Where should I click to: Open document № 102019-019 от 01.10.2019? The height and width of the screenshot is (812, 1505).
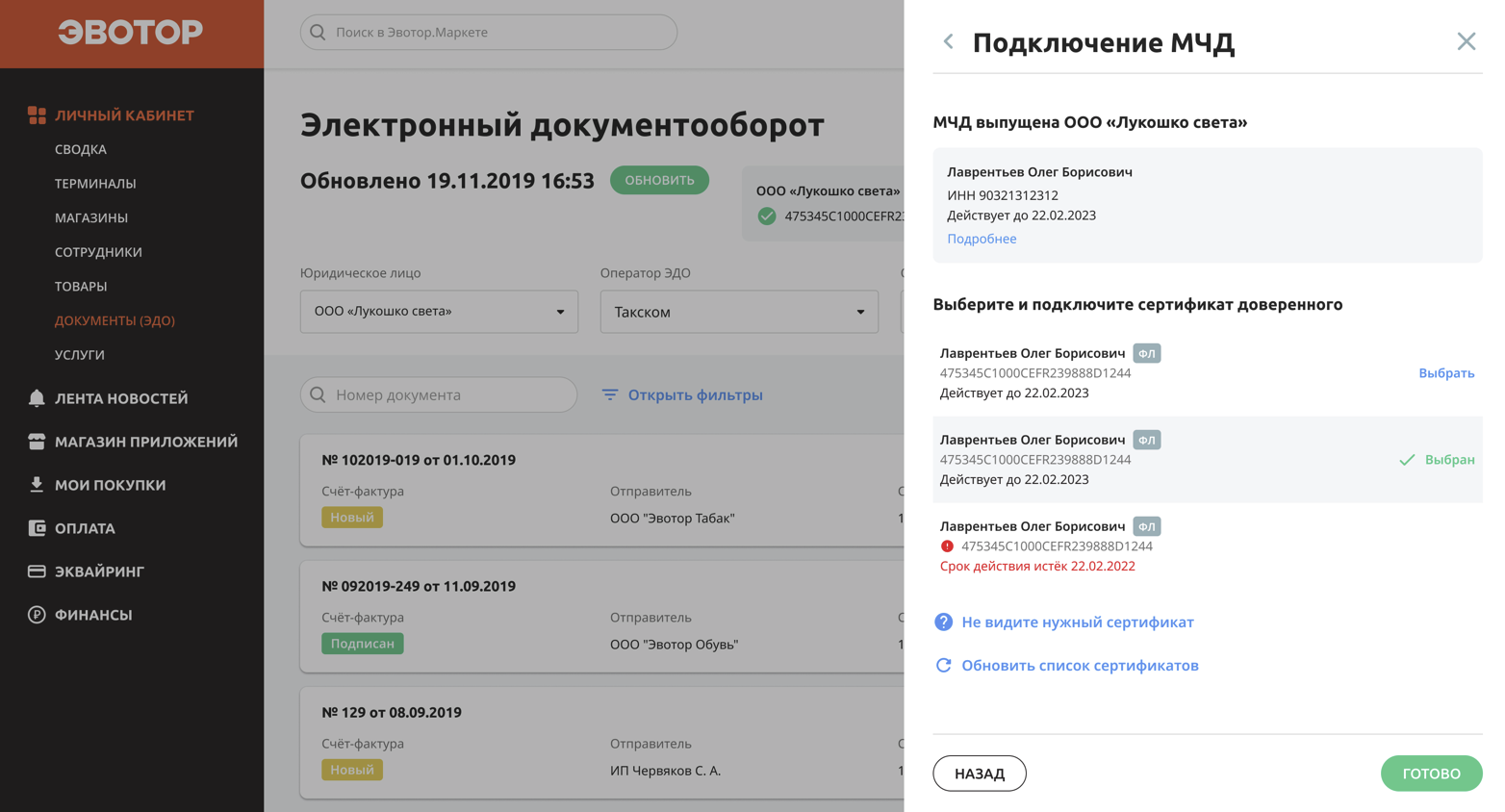(419, 460)
